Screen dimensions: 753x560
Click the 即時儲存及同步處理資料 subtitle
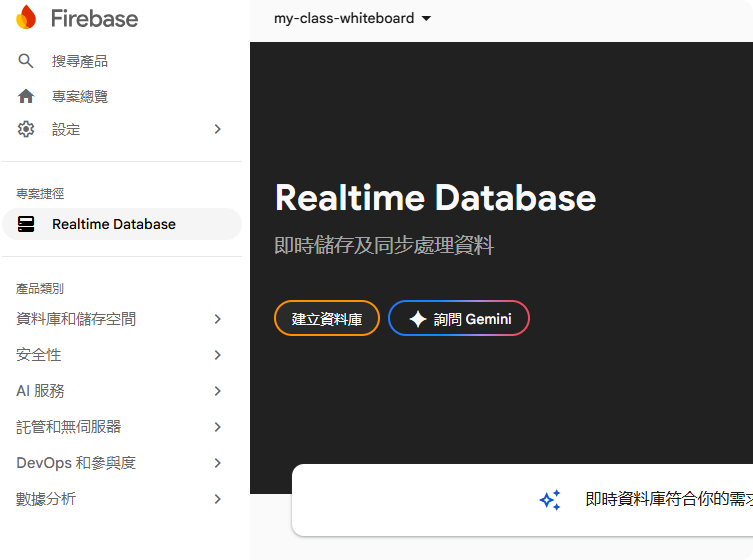point(384,245)
